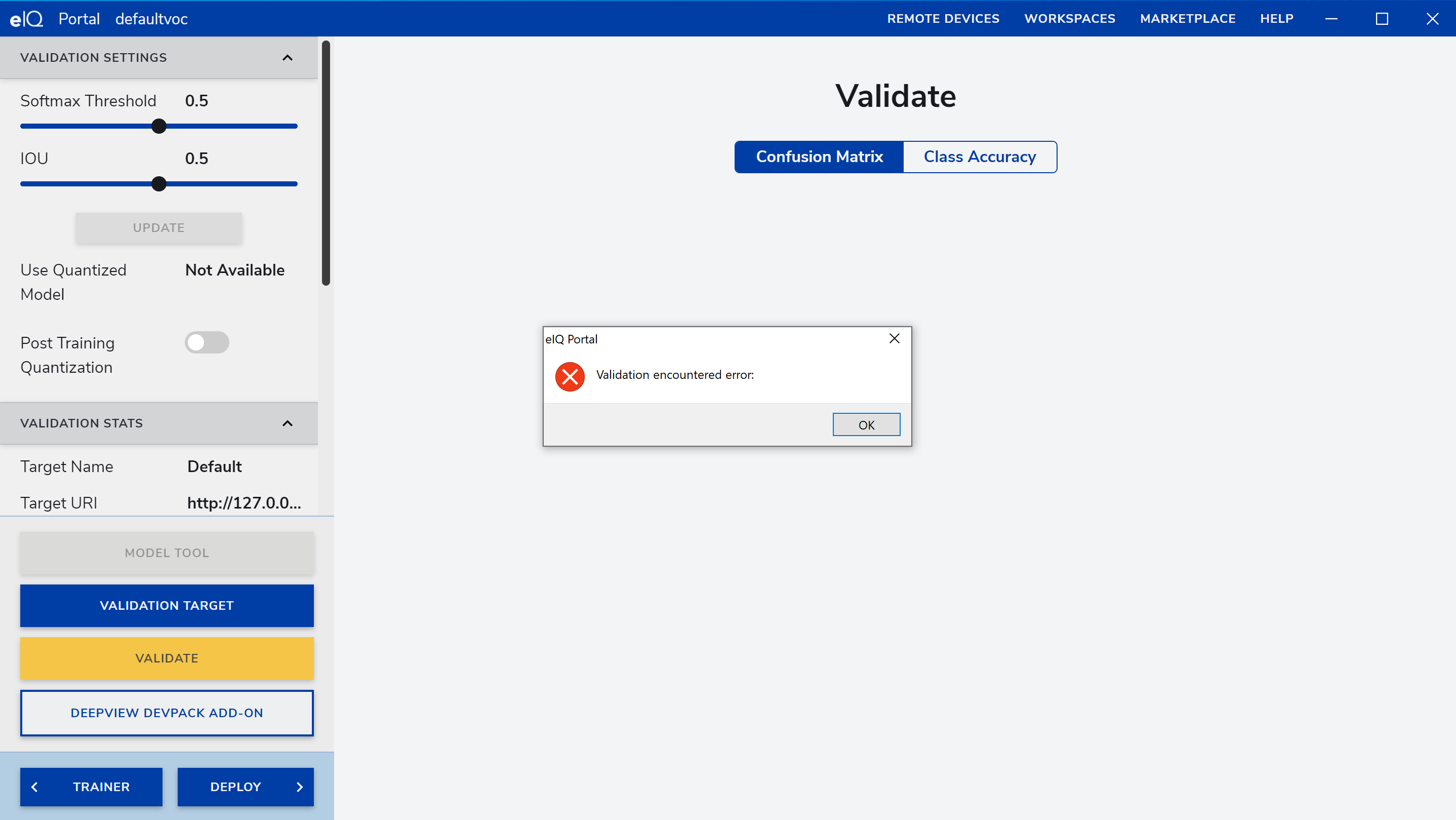Screen dimensions: 1456x820
Task: Open the Remote Devices menu
Action: click(943, 19)
